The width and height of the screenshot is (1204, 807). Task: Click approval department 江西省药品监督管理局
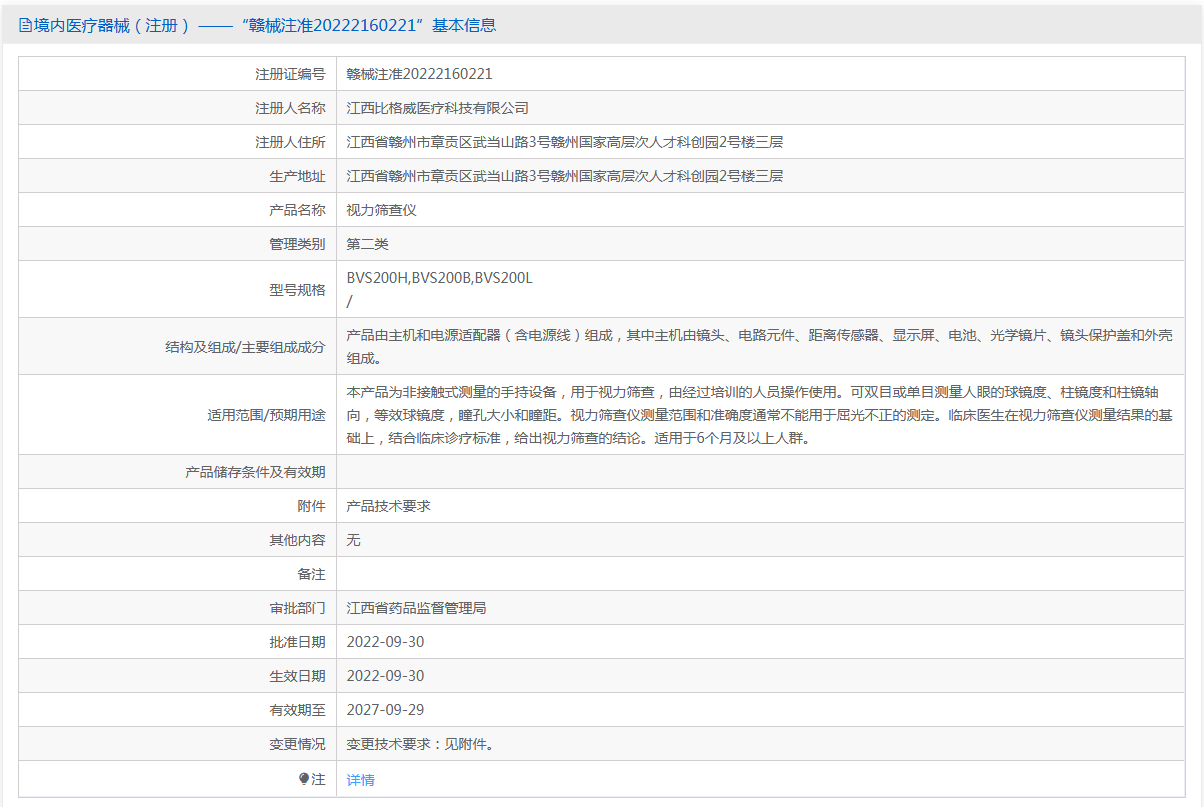point(416,608)
